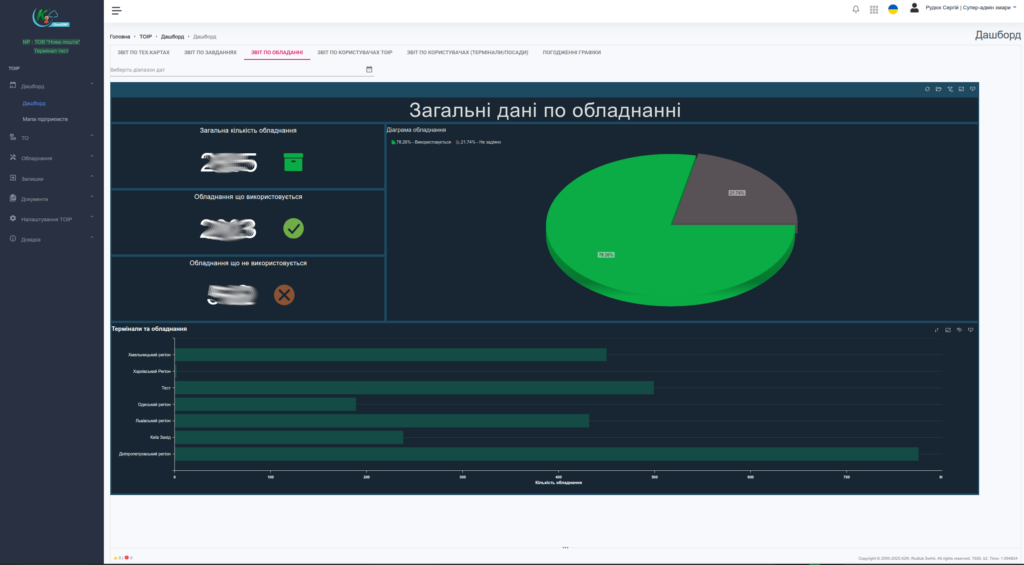Open the user account dropdown

[x=970, y=8]
